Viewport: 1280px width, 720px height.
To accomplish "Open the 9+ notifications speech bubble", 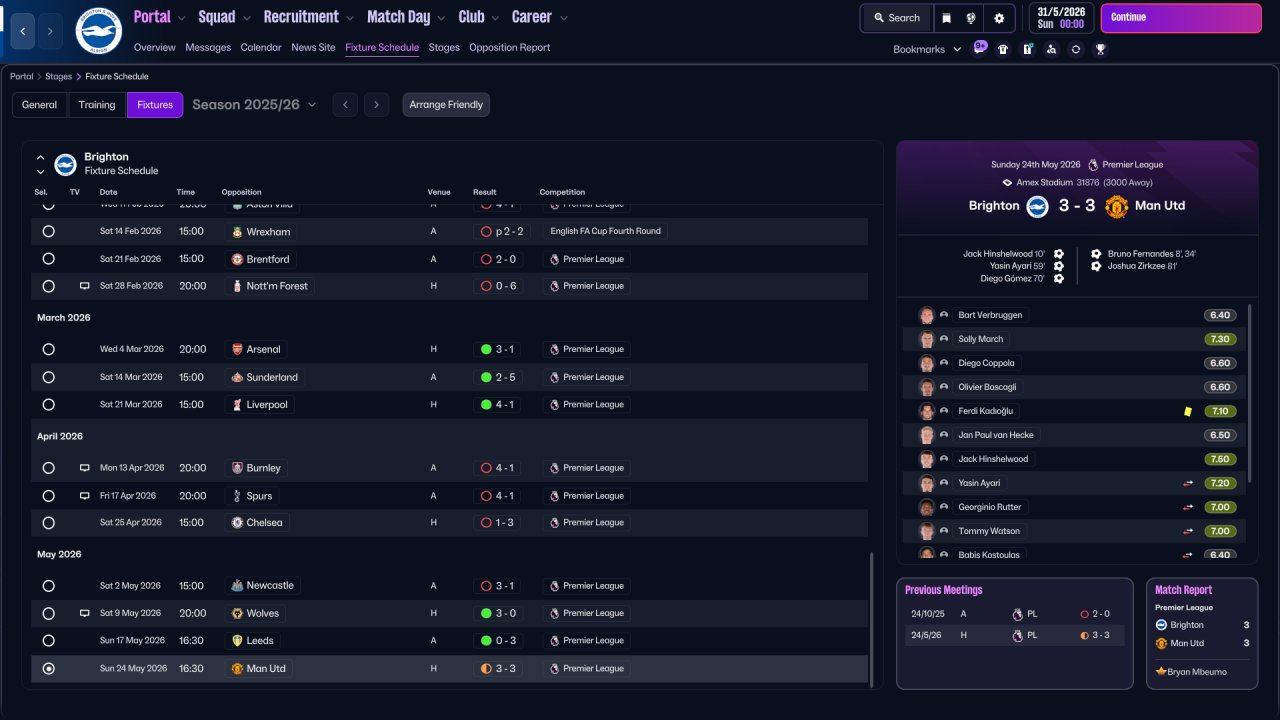I will 980,47.
